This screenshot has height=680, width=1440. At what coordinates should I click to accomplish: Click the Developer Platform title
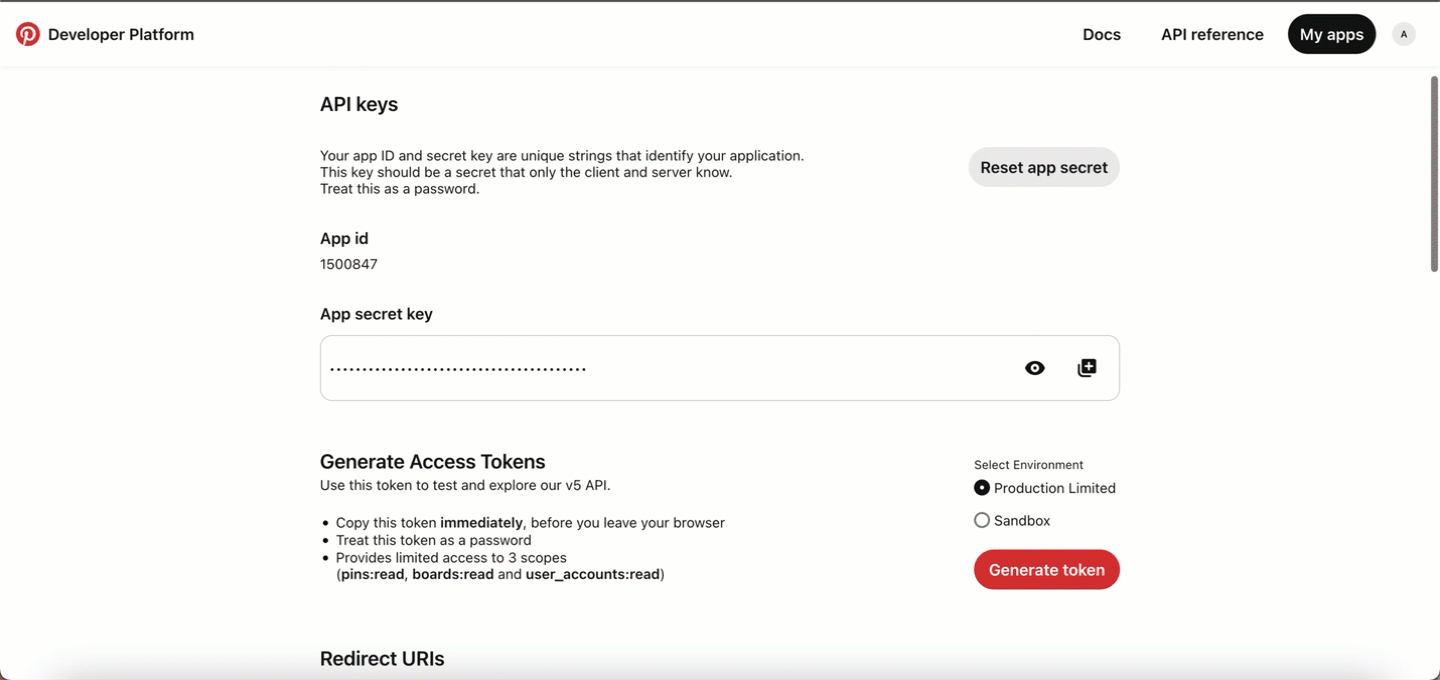121,34
